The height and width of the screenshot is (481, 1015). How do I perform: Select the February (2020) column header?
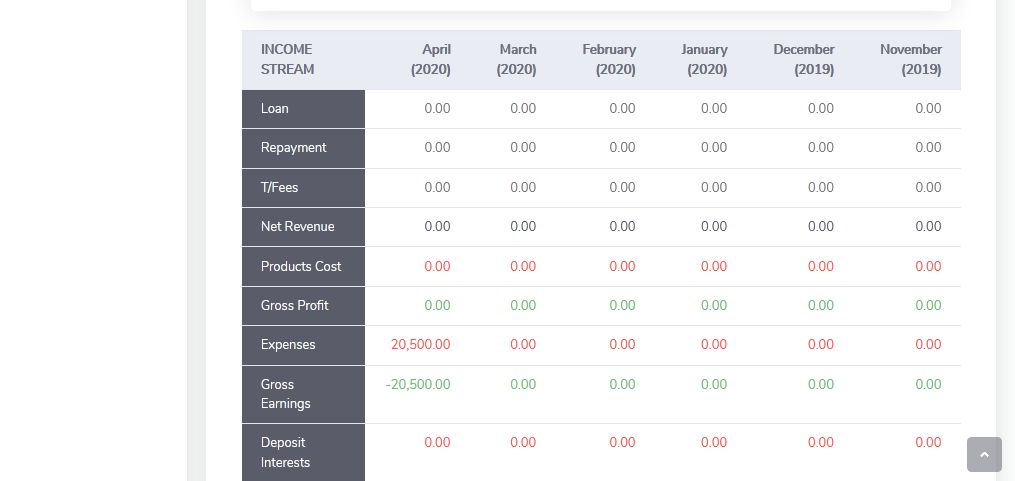point(609,60)
